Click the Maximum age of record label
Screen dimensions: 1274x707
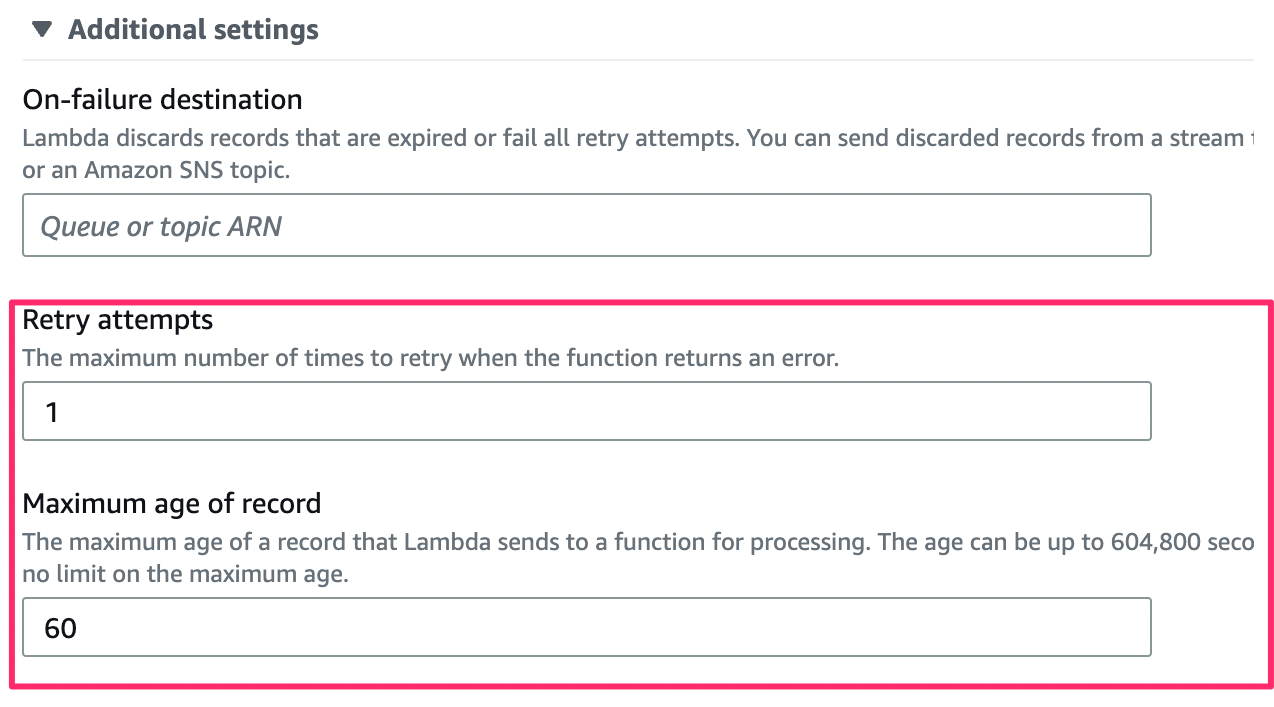(171, 503)
